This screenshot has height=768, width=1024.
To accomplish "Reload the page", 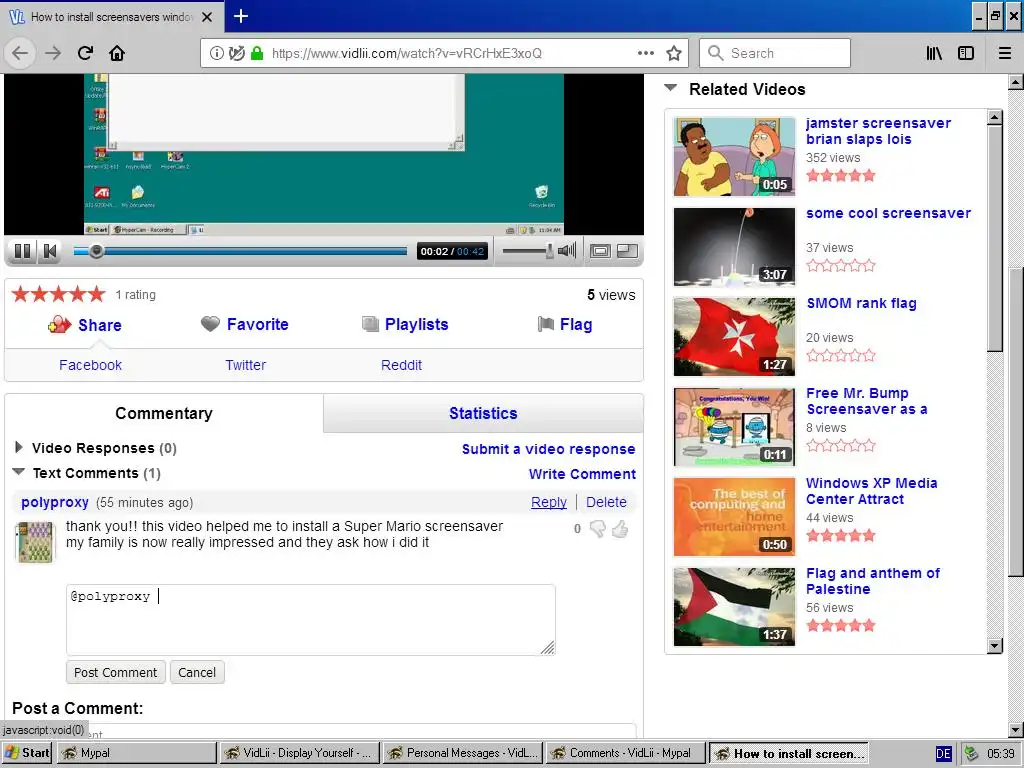I will pos(86,53).
